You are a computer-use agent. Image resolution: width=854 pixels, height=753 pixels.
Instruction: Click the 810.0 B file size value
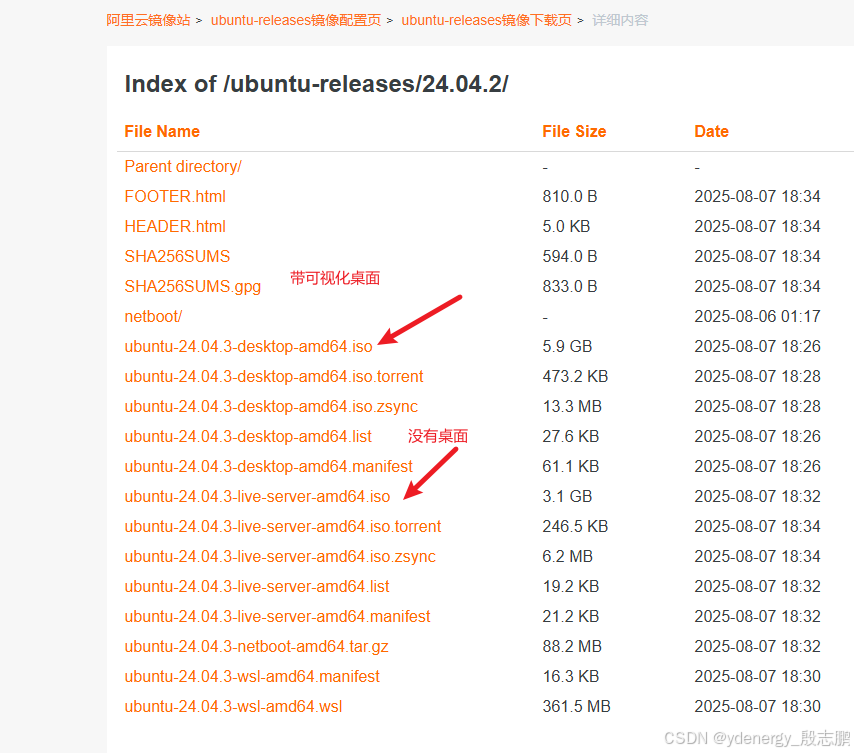click(570, 197)
